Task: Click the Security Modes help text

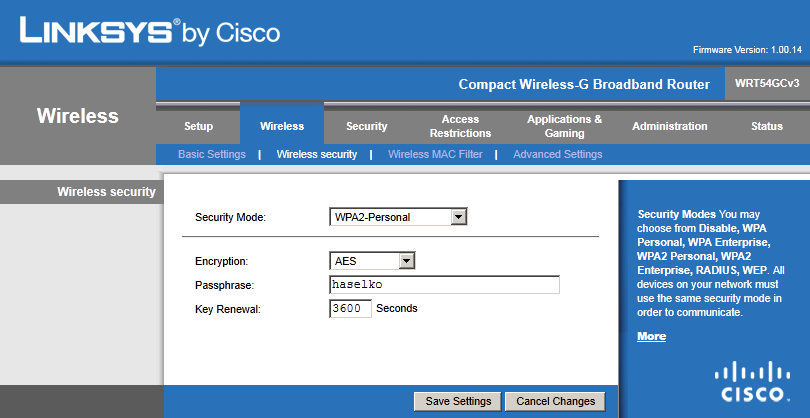Action: tap(711, 263)
